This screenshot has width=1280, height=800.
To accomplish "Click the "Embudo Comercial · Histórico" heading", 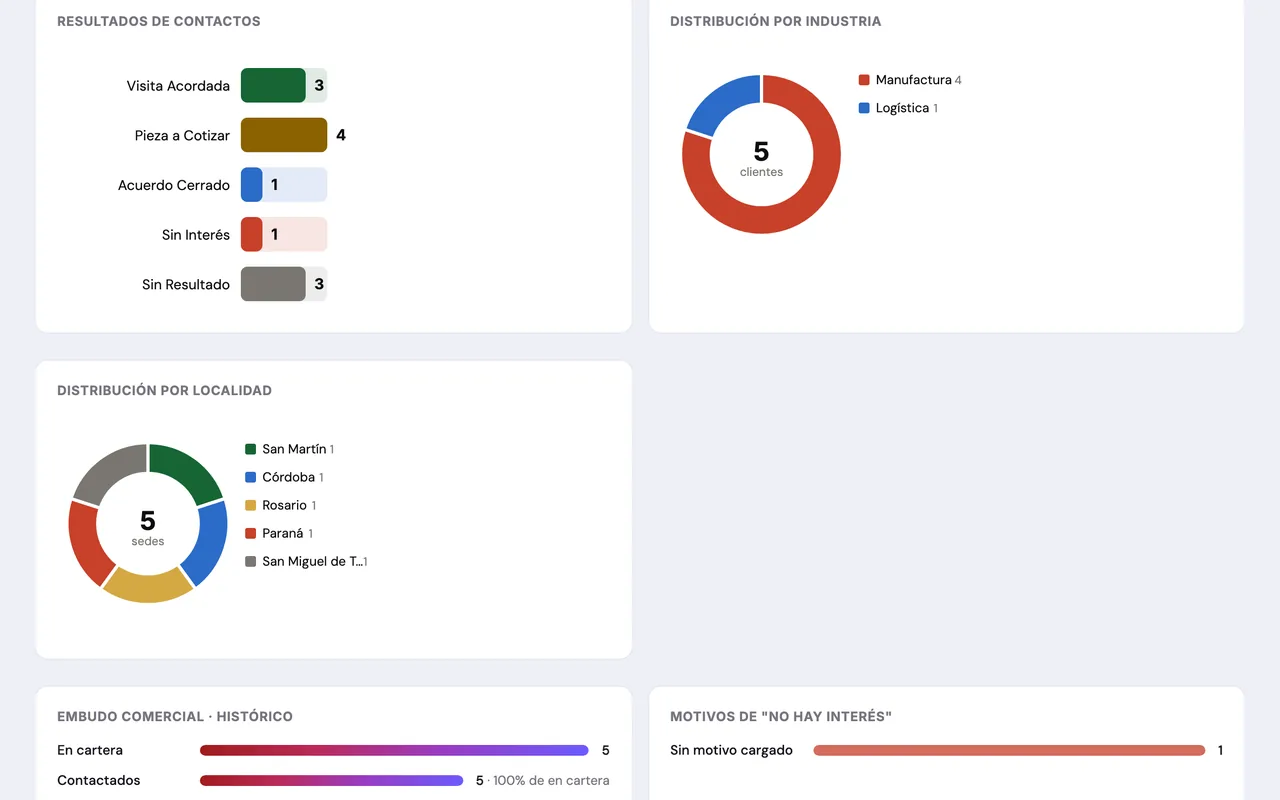I will [175, 717].
